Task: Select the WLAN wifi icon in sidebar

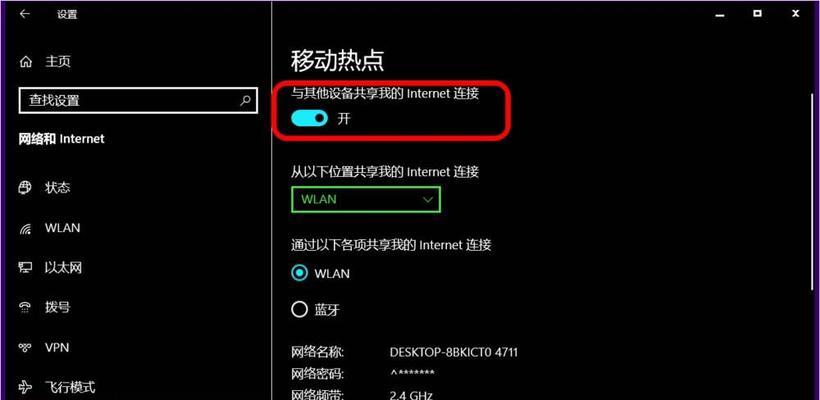Action: (x=25, y=228)
